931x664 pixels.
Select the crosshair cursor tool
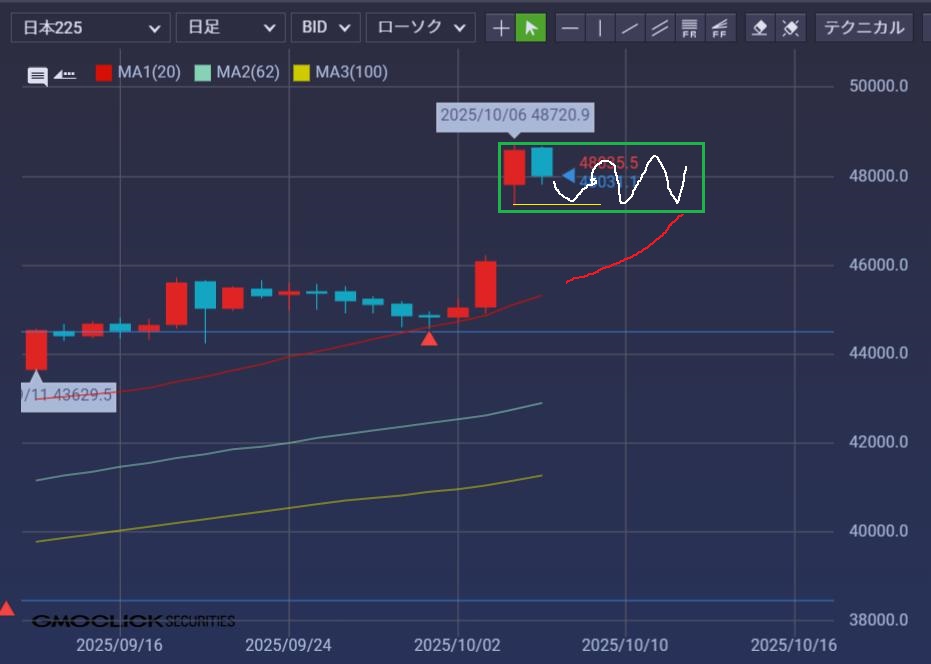501,28
